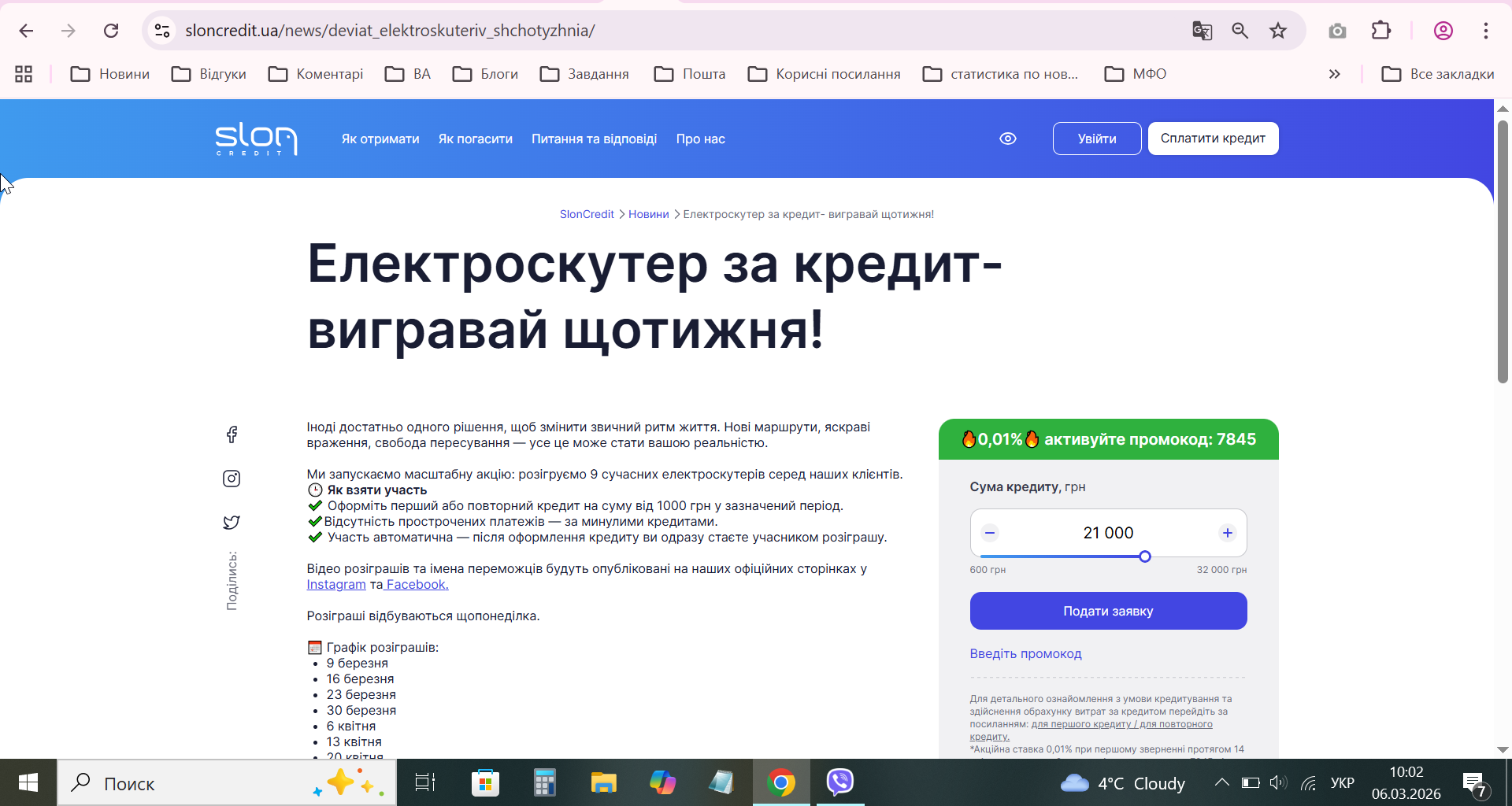Click the Увійти button
The height and width of the screenshot is (806, 1512).
pos(1097,139)
